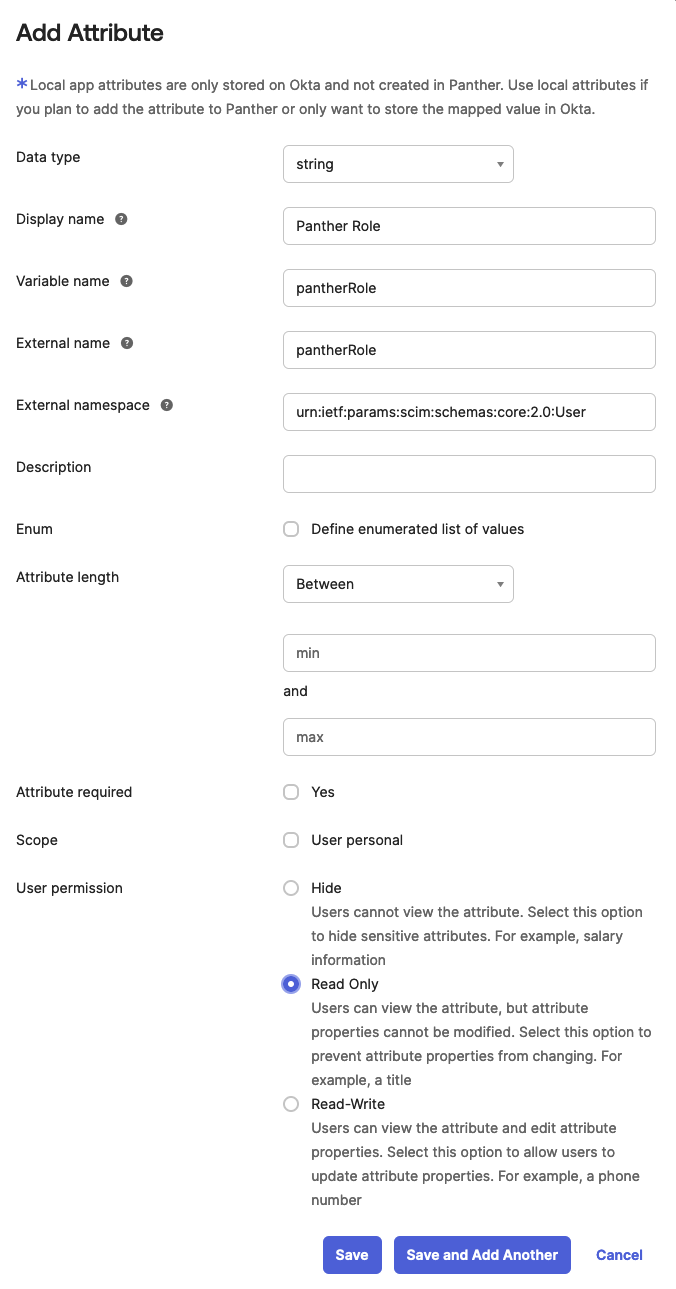This screenshot has width=676, height=1289.
Task: Check the User personal scope option
Action: coord(290,840)
